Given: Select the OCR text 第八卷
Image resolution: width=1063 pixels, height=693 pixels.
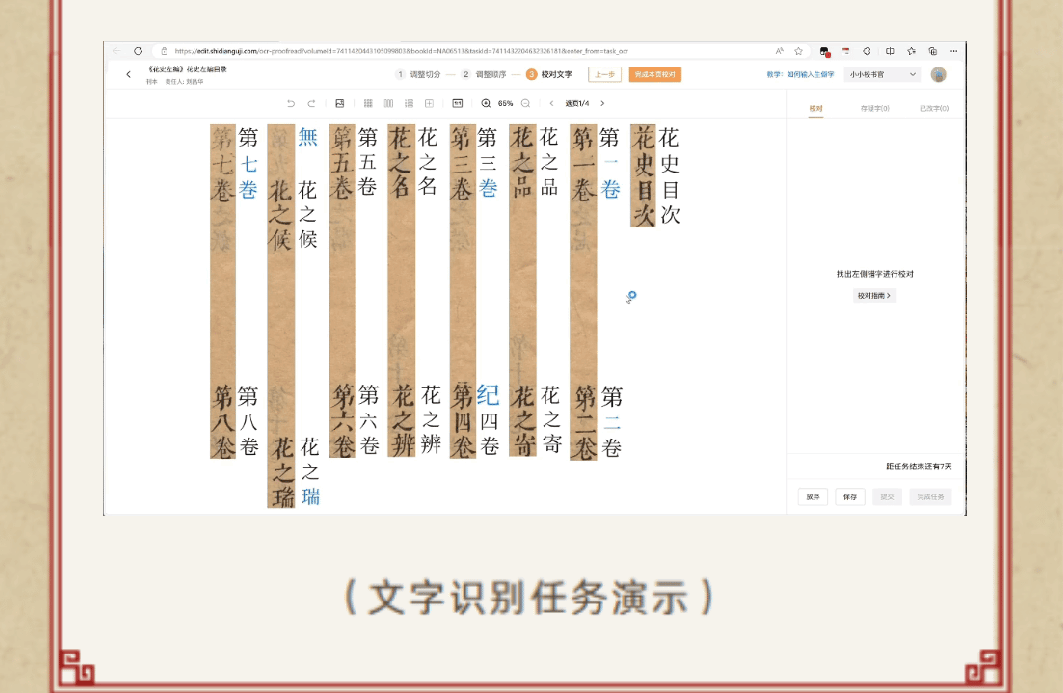Looking at the screenshot, I should (x=248, y=421).
